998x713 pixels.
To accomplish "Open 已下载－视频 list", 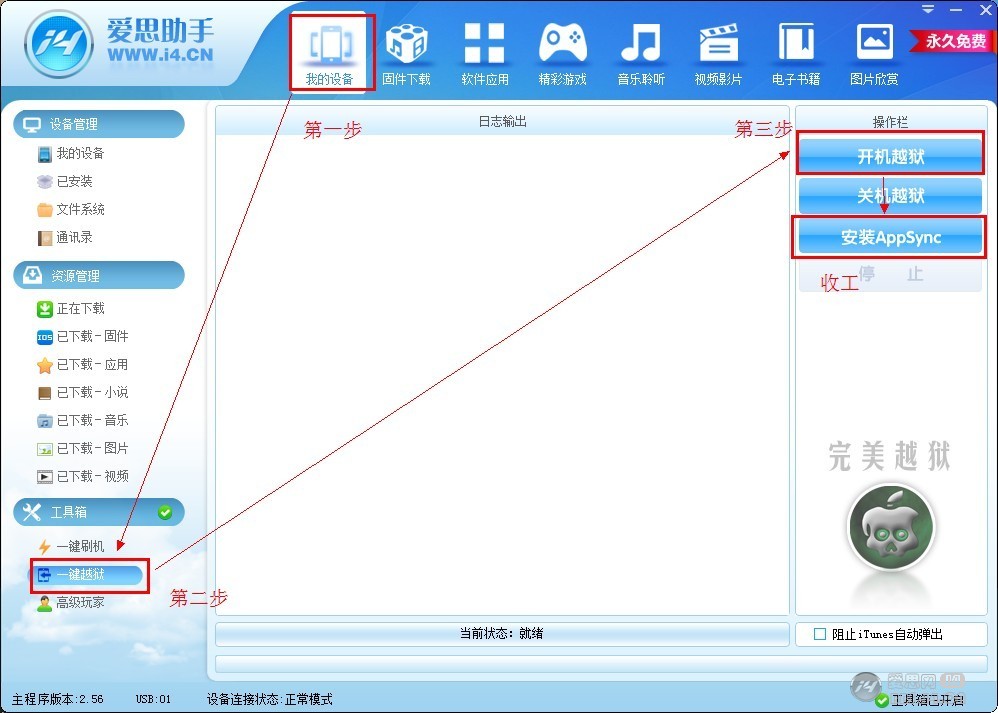I will pyautogui.click(x=82, y=477).
